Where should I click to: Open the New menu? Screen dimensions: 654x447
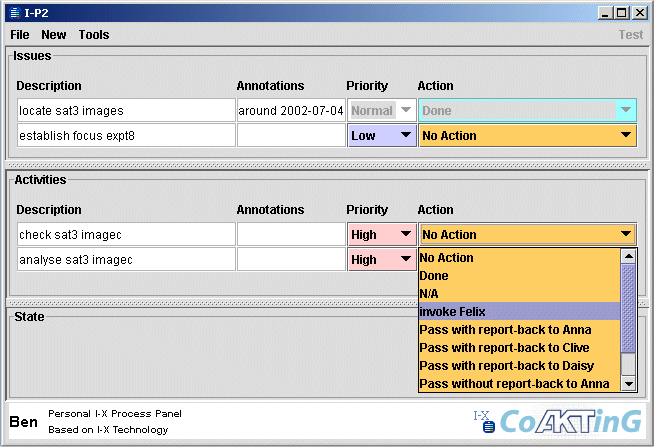click(x=54, y=35)
